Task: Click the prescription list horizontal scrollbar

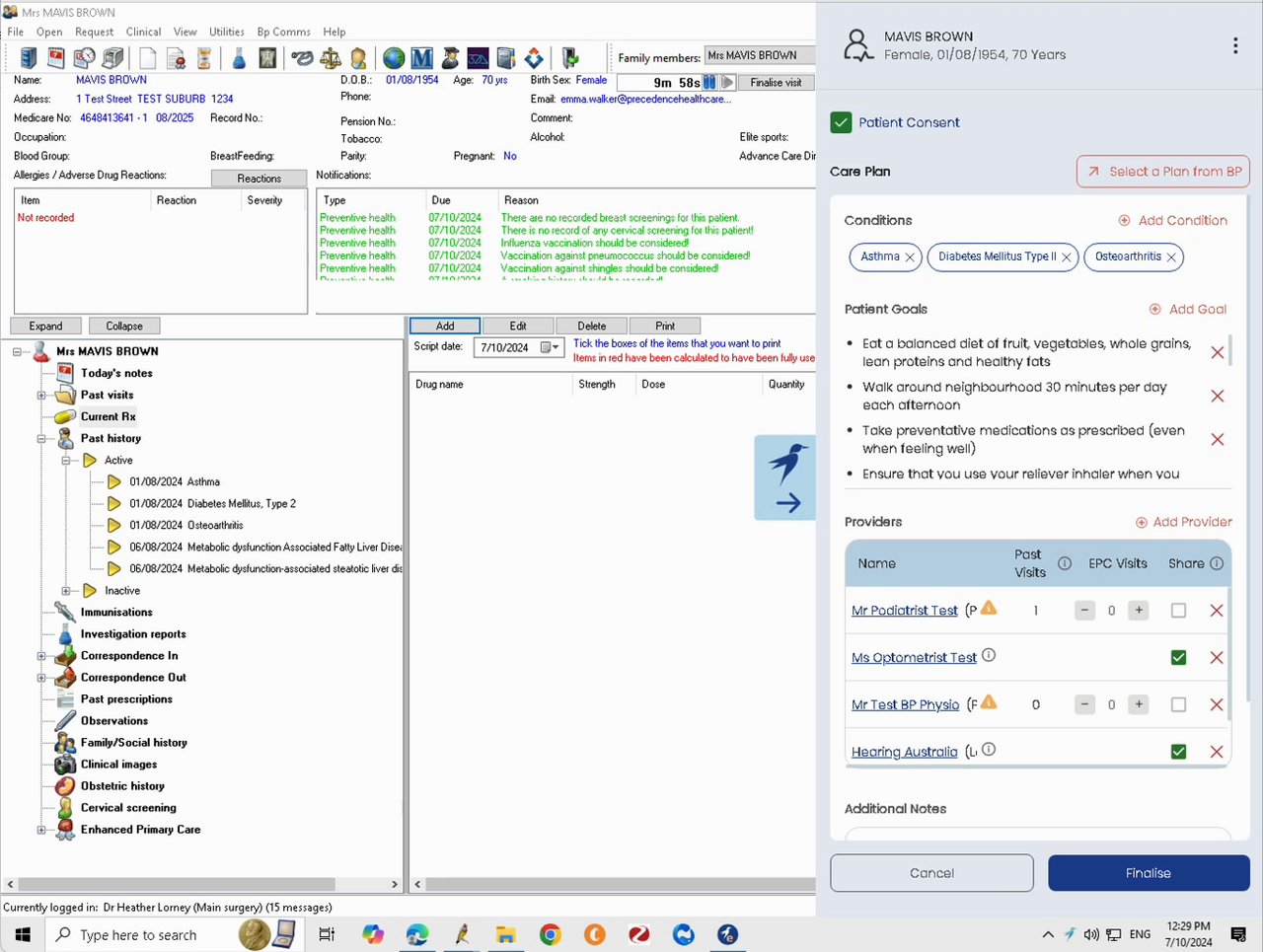Action: point(613,884)
